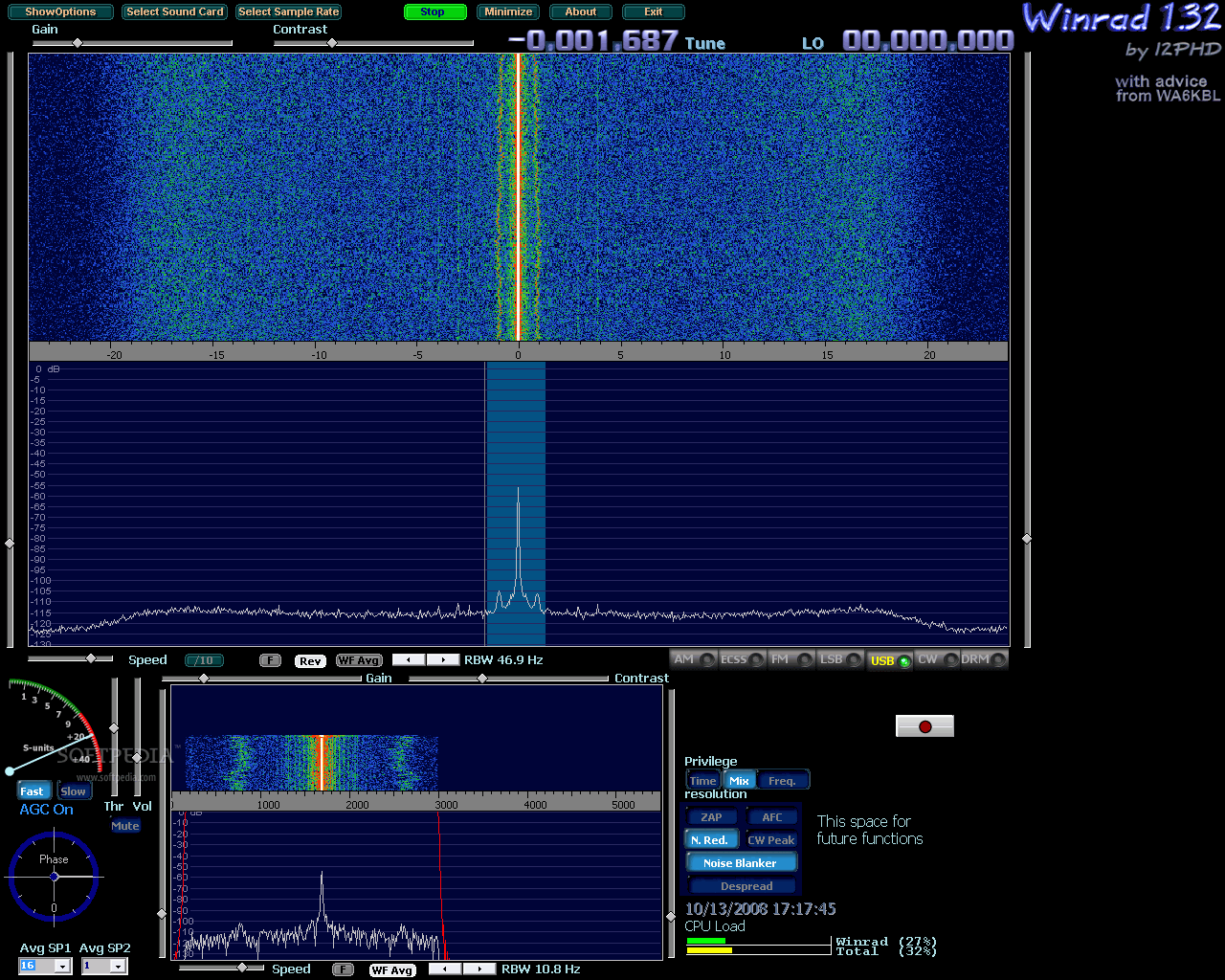Toggle the Rev button
Image resolution: width=1225 pixels, height=980 pixels.
coord(310,661)
